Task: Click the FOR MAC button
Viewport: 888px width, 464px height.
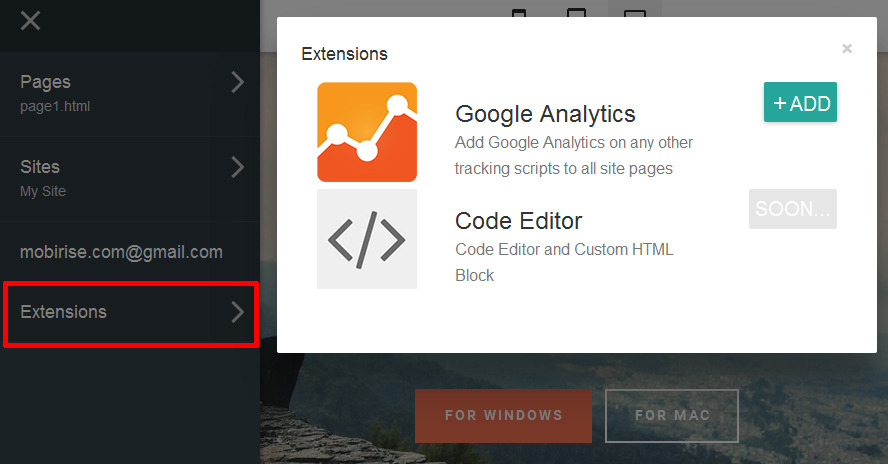Action: coord(672,416)
